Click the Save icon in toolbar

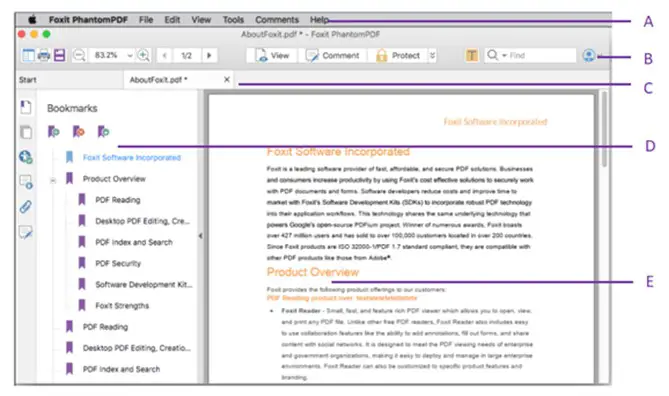click(59, 55)
